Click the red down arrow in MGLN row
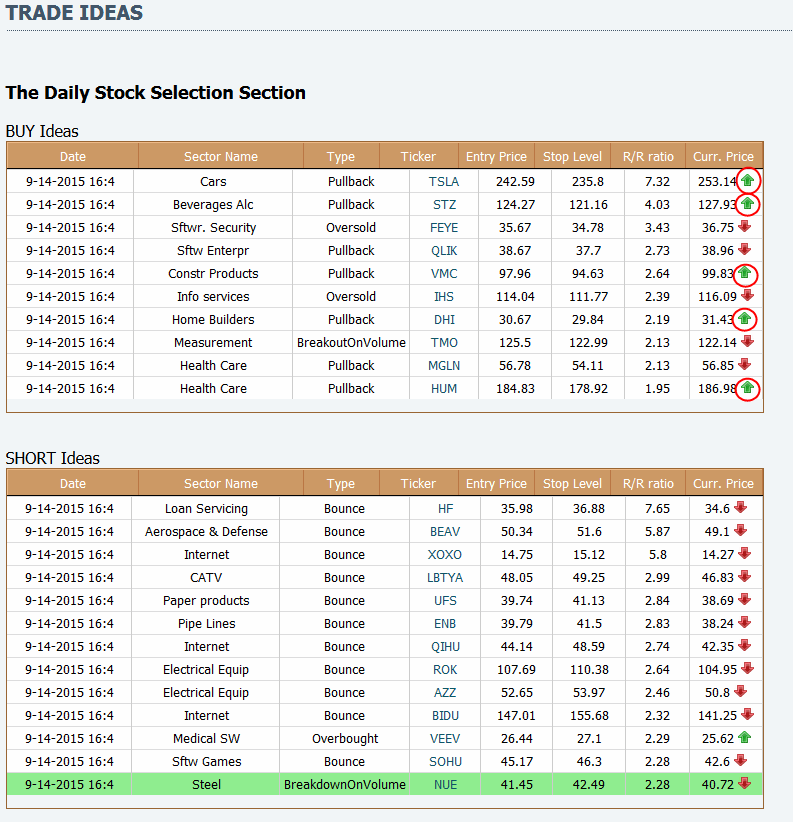 [x=744, y=364]
